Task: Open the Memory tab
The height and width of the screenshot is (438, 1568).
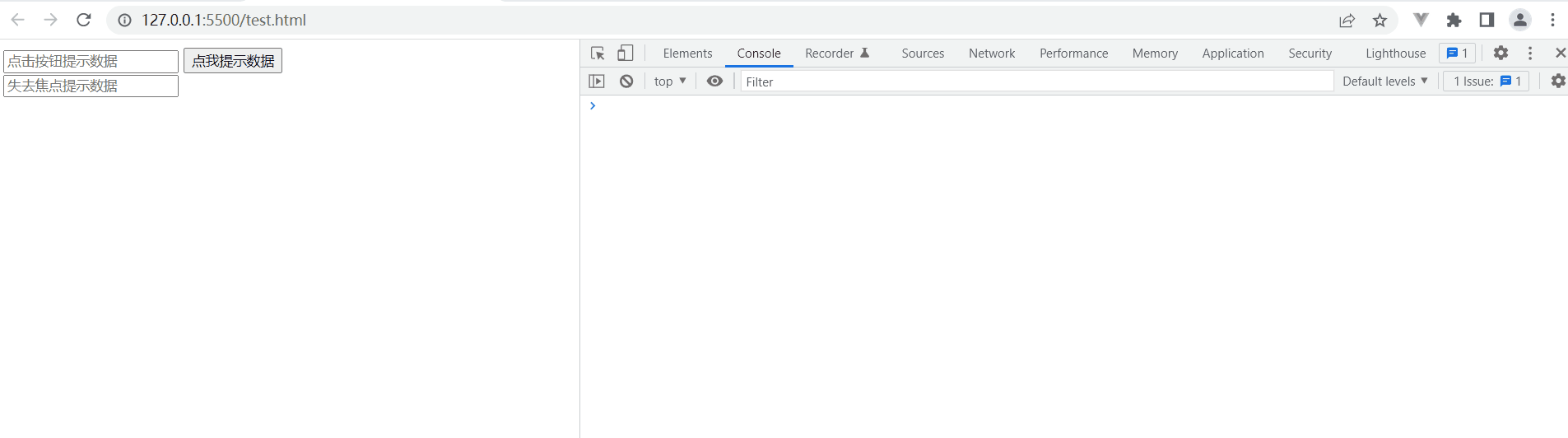Action: [x=1155, y=54]
